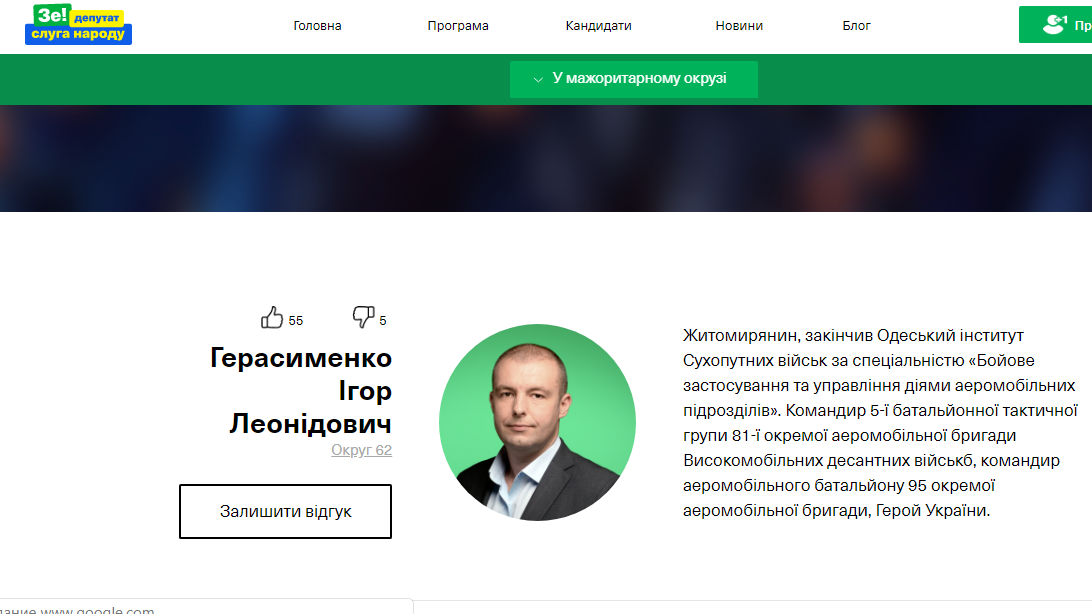This screenshot has width=1092, height=614.
Task: Follow the 'Округ 62' link
Action: [361, 450]
